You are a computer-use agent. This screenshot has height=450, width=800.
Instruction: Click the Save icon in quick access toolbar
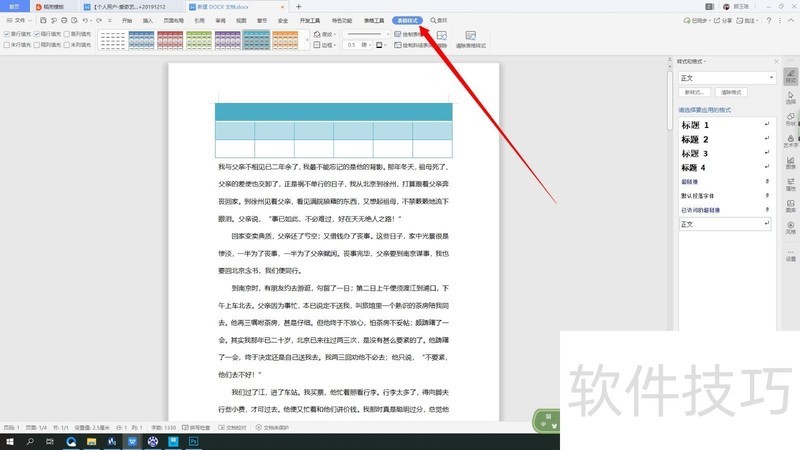coord(43,20)
